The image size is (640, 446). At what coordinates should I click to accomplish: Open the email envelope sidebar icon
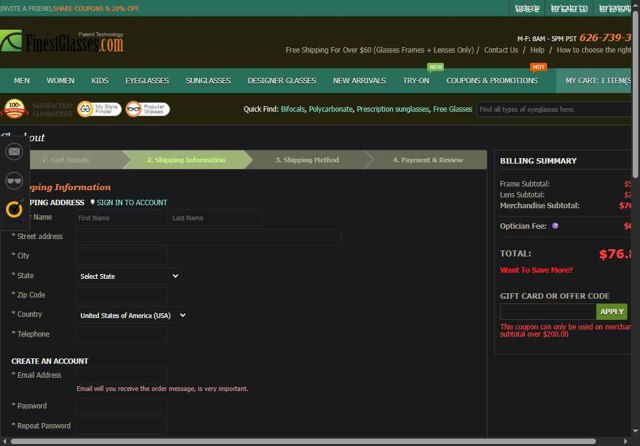[14, 152]
